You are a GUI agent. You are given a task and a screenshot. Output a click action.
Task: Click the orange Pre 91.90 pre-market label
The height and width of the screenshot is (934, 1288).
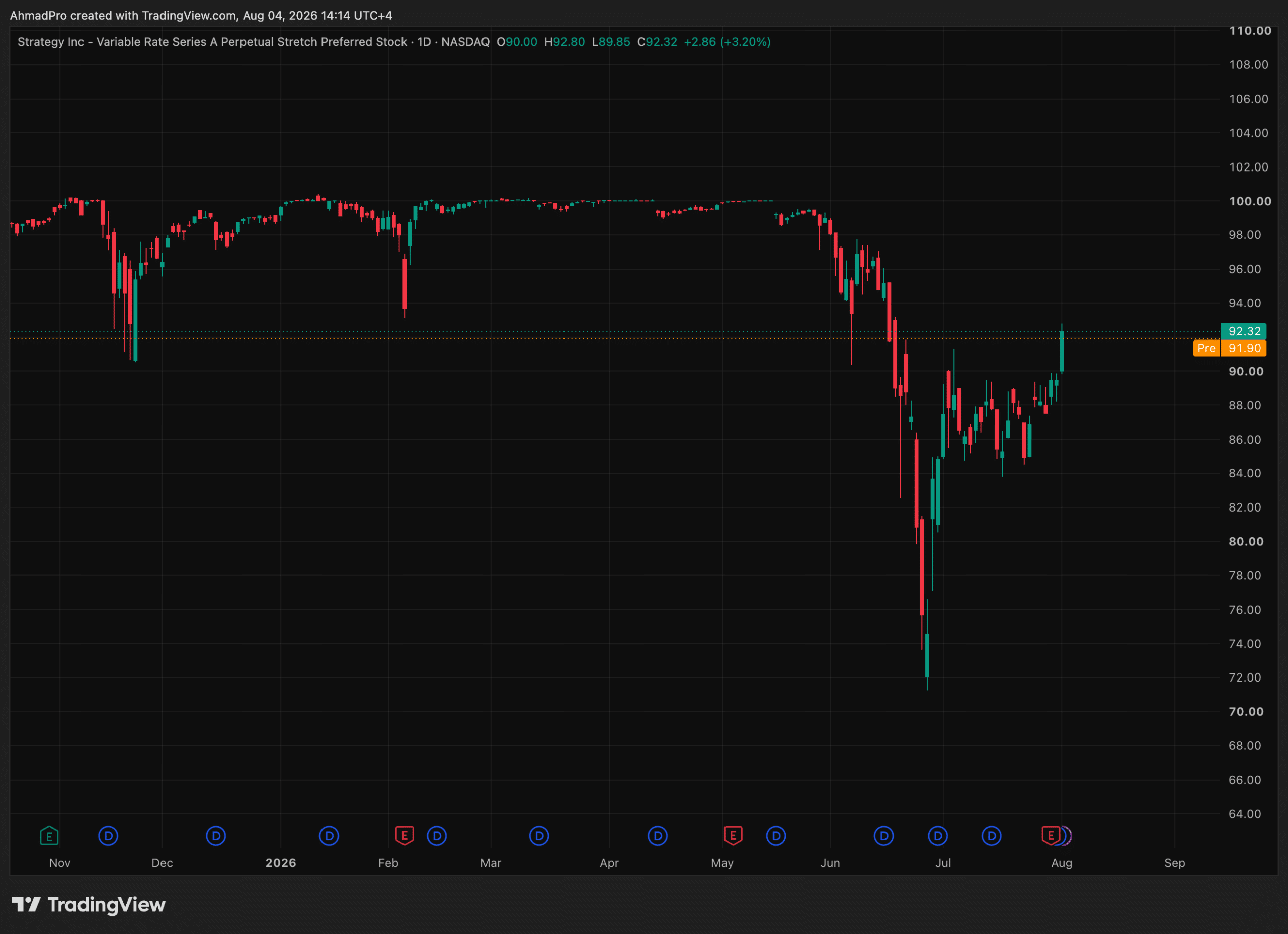click(x=1230, y=348)
